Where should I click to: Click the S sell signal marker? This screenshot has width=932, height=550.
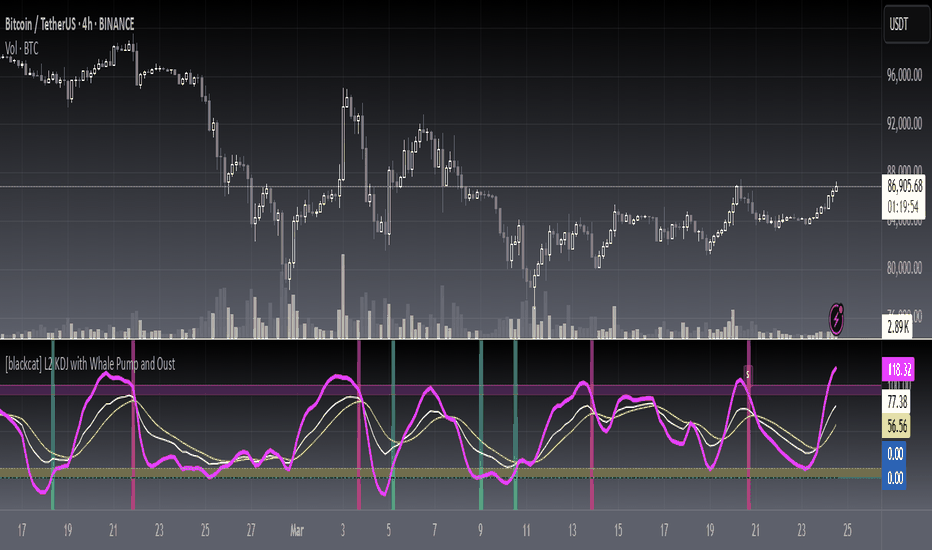(748, 375)
